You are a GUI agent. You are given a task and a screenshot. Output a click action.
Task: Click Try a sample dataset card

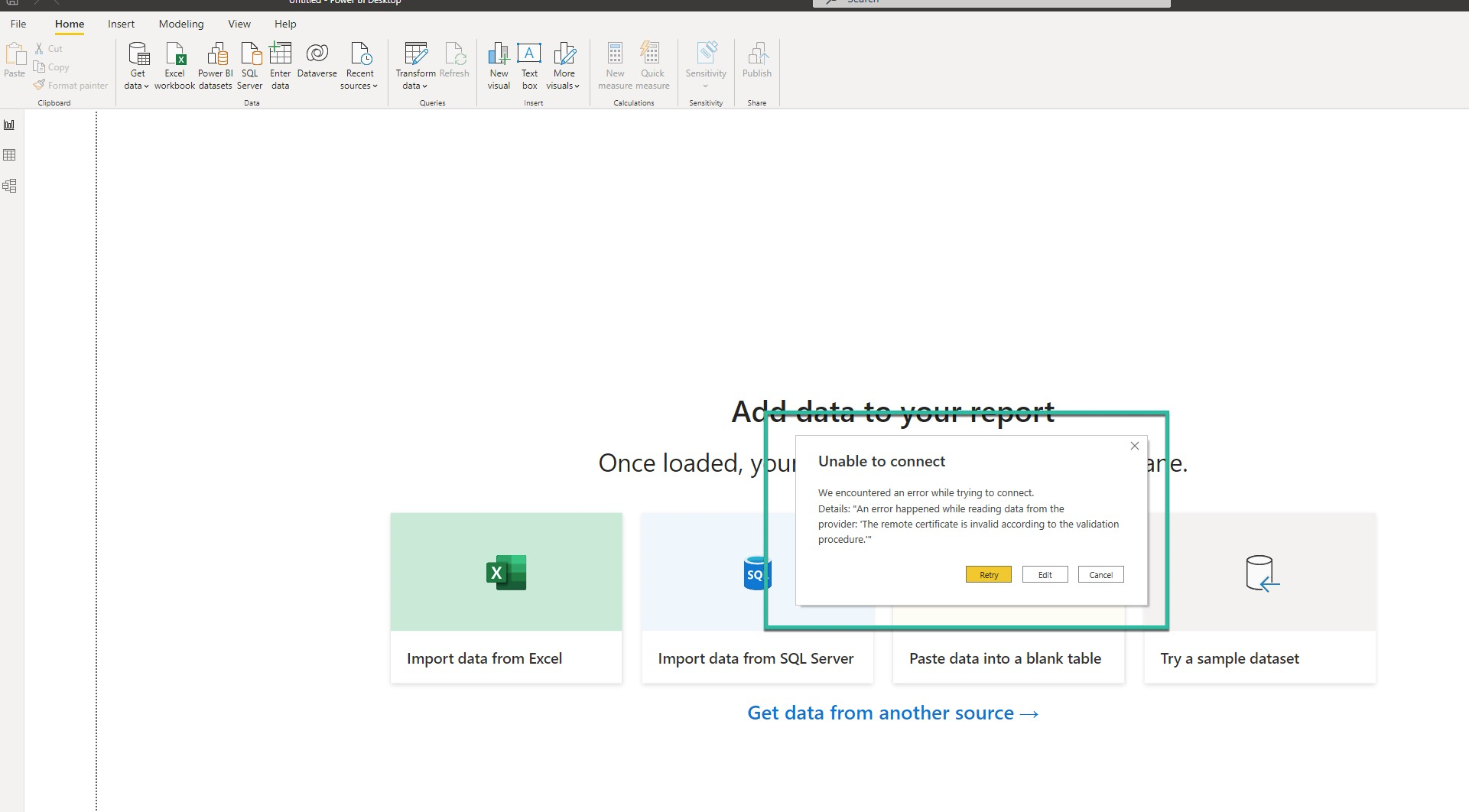tap(1262, 598)
